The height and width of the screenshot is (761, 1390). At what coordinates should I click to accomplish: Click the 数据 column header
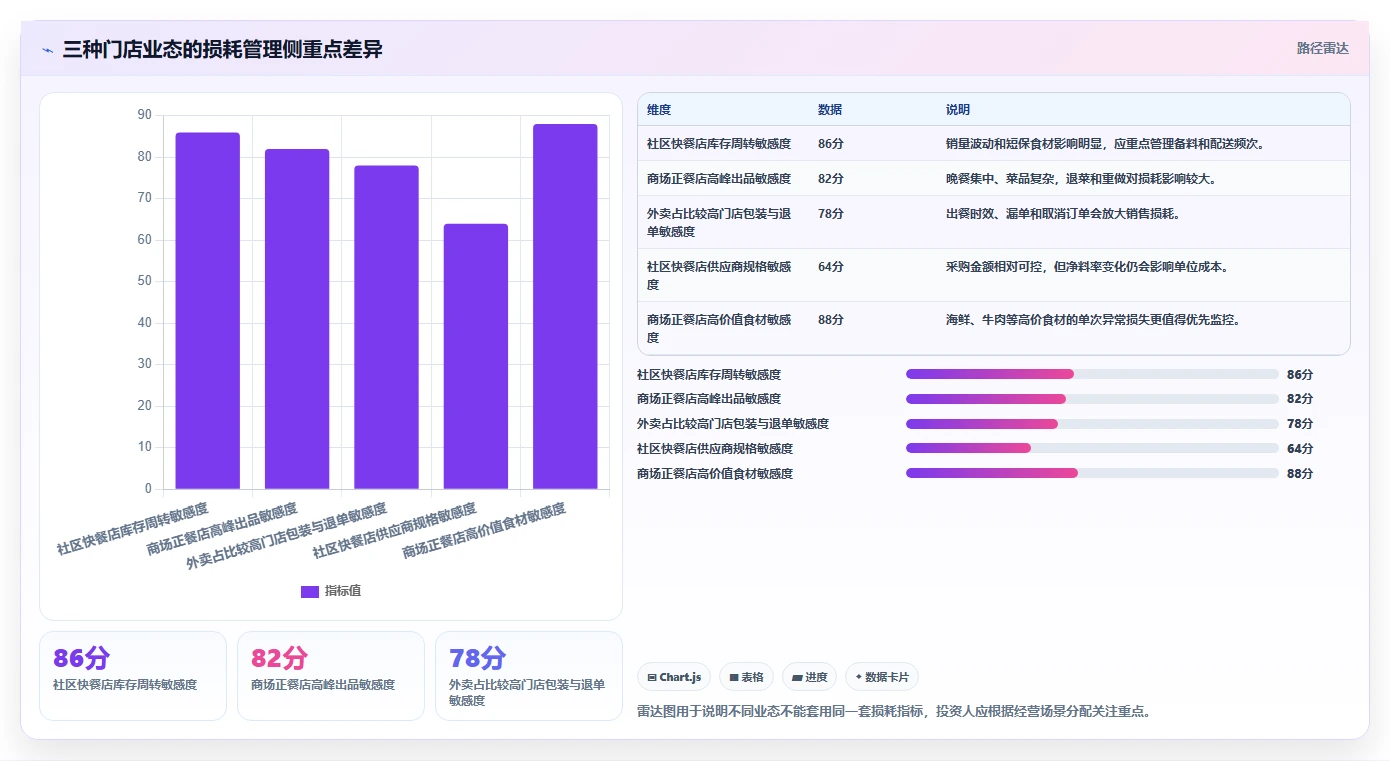coord(830,109)
